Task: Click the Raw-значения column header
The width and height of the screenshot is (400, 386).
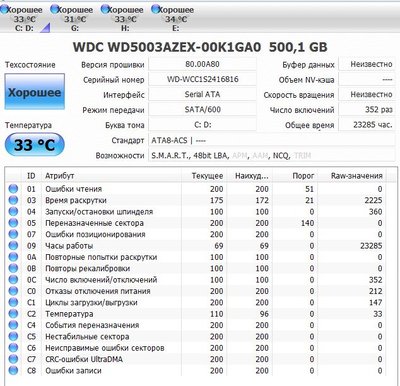Action: 356,176
